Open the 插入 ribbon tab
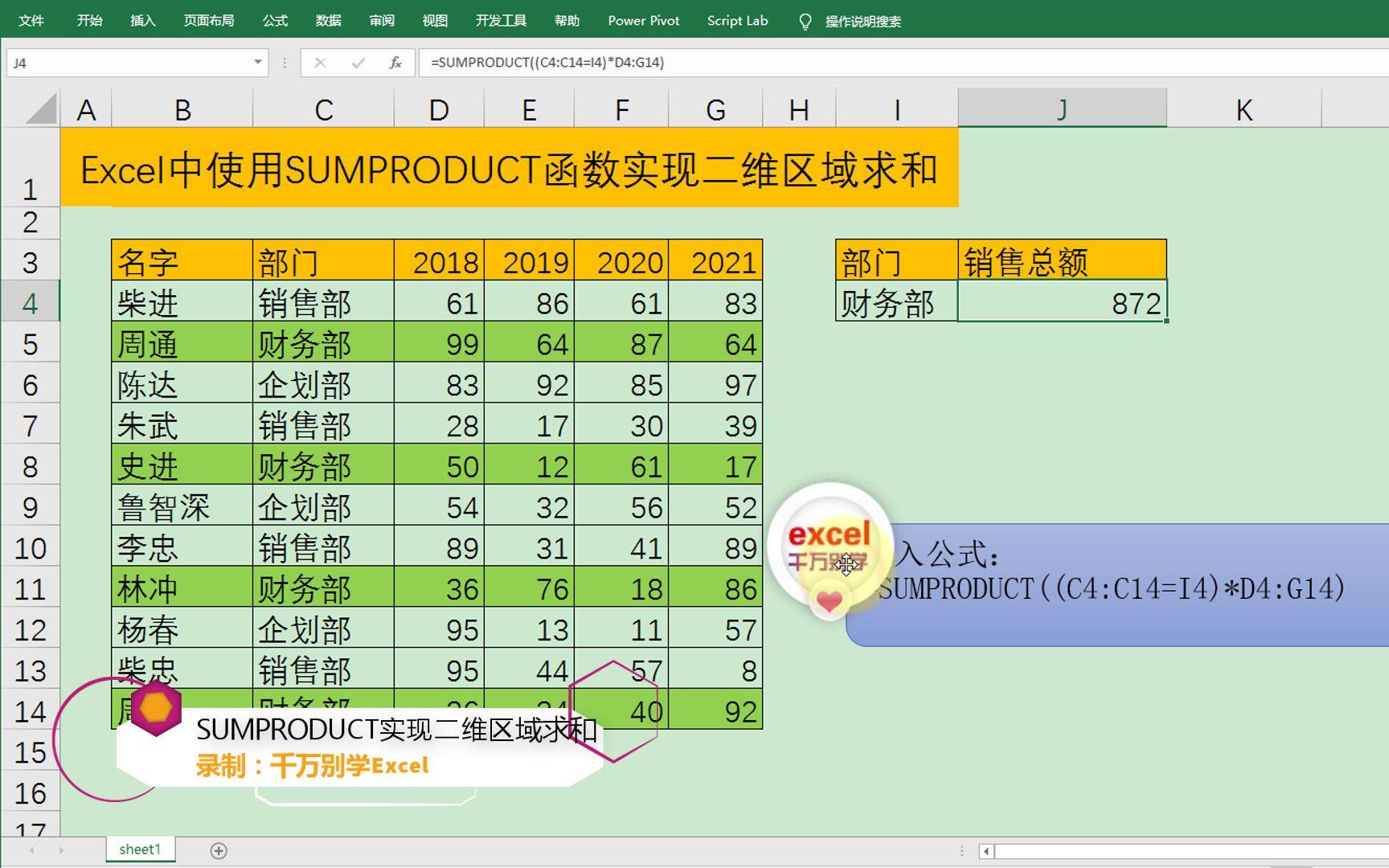The height and width of the screenshot is (868, 1389). 143,21
